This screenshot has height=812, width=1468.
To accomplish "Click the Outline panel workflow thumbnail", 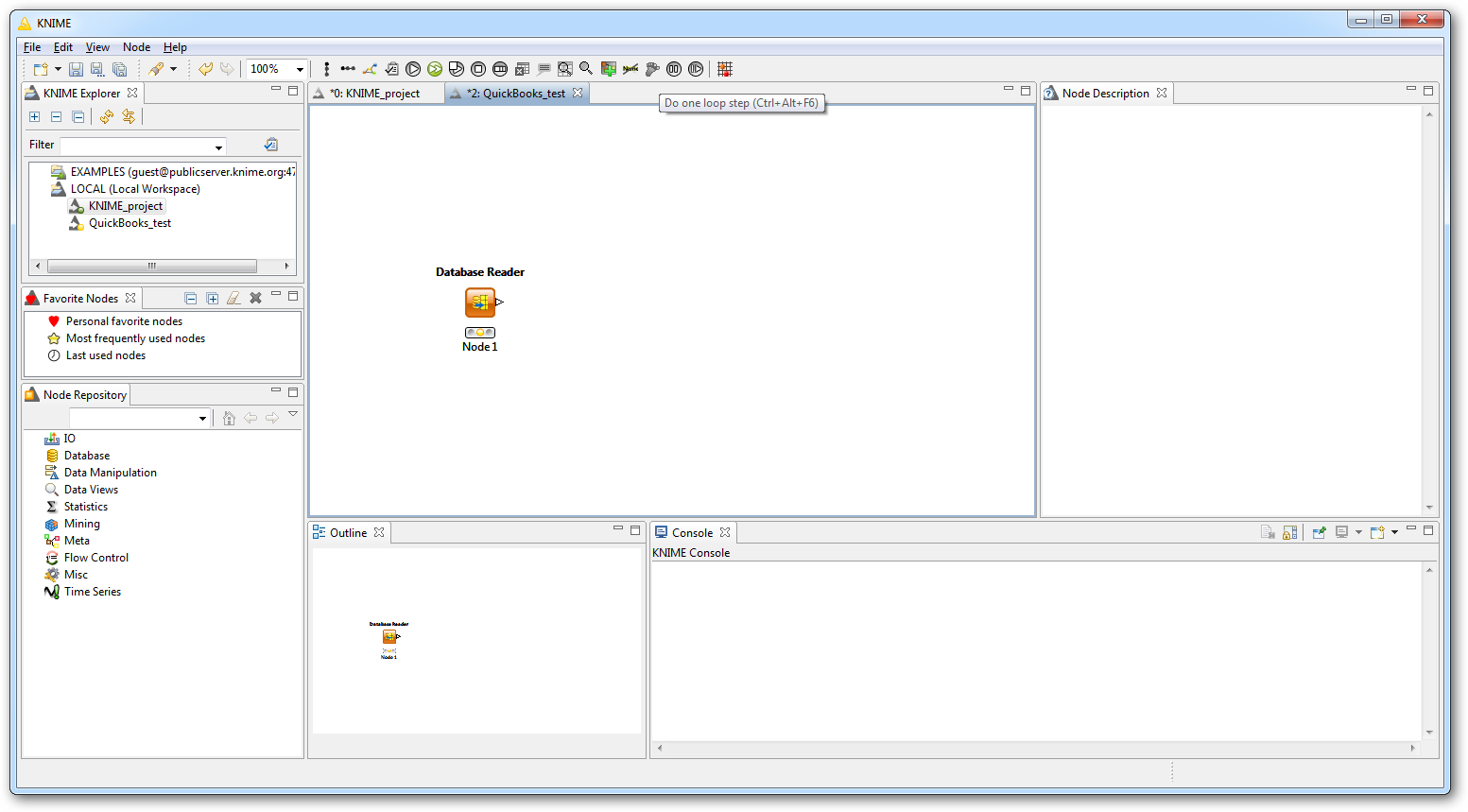I will coord(389,639).
